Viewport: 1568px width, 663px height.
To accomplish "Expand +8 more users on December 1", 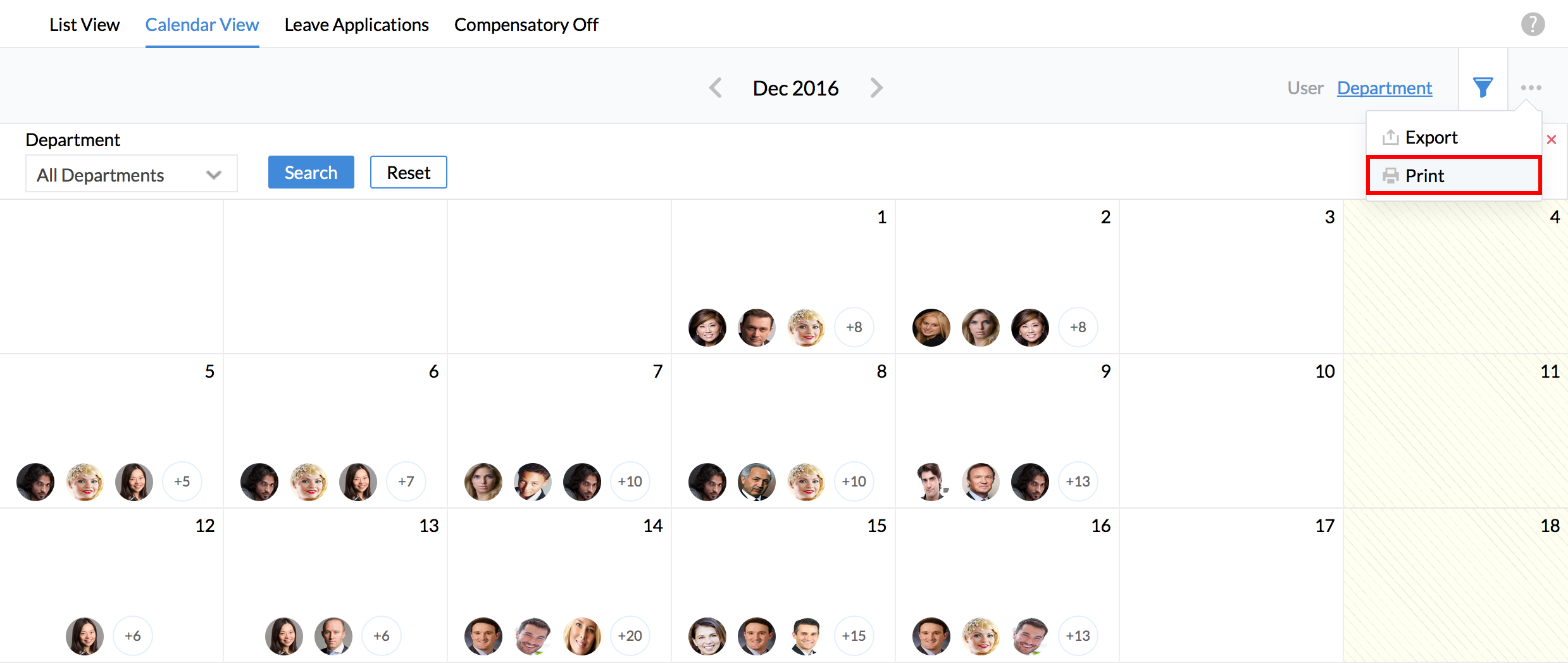I will click(854, 327).
